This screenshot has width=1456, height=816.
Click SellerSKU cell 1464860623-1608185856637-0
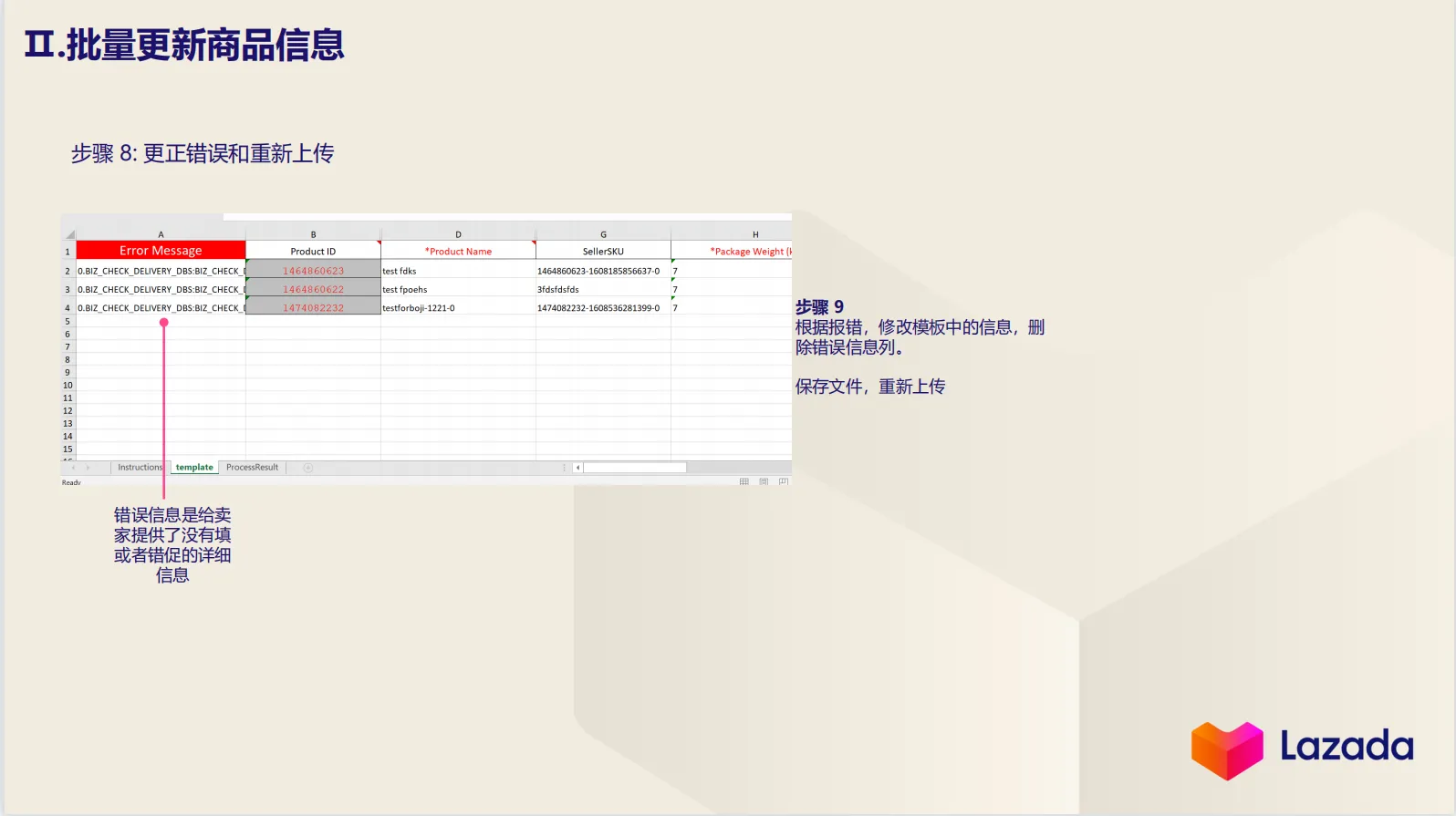click(603, 270)
